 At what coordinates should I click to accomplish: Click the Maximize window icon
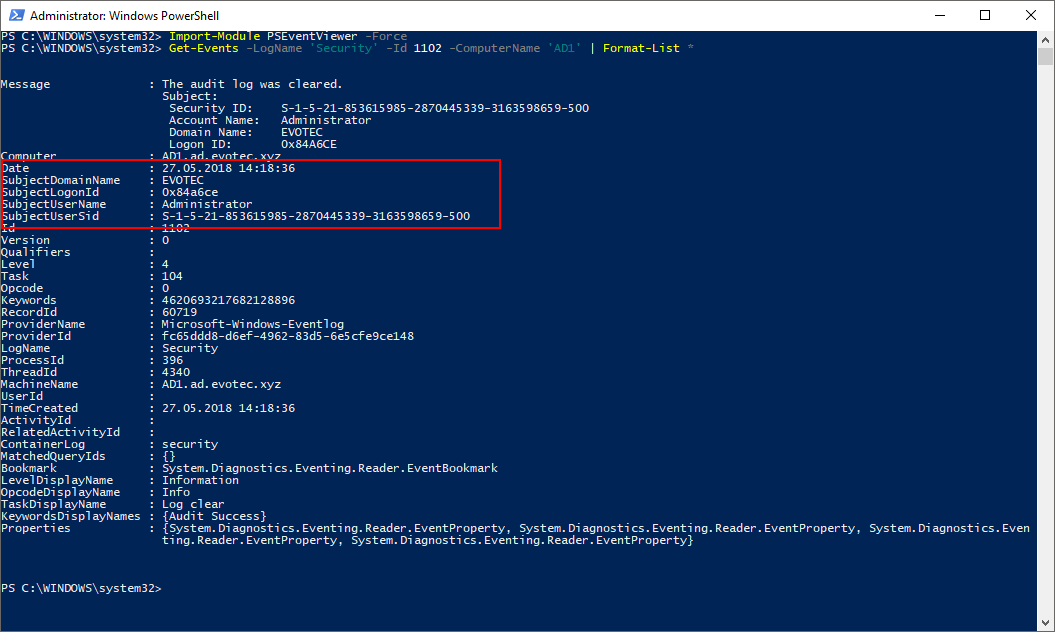click(x=983, y=15)
